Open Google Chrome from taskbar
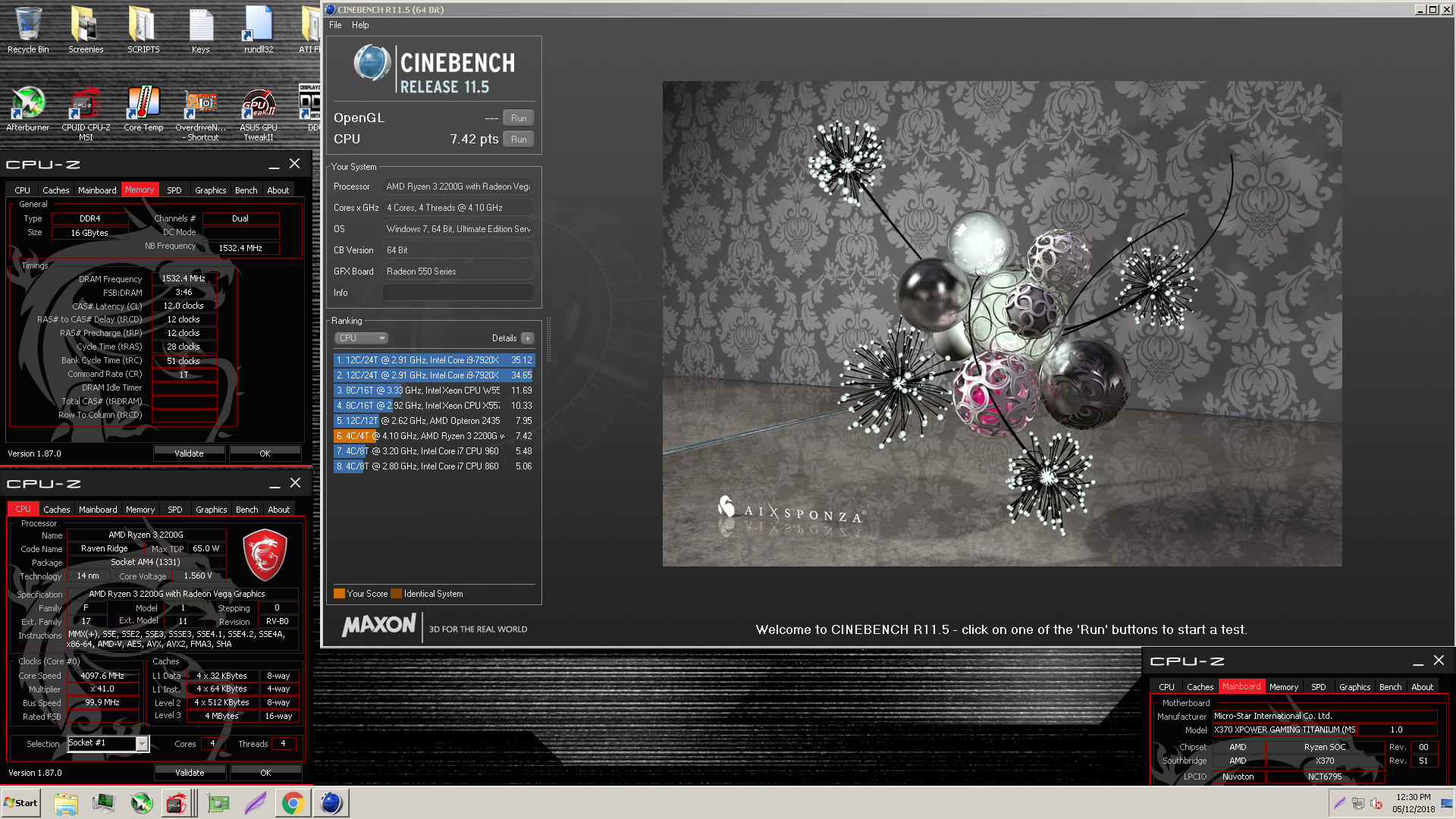Viewport: 1456px width, 819px height. click(x=293, y=803)
